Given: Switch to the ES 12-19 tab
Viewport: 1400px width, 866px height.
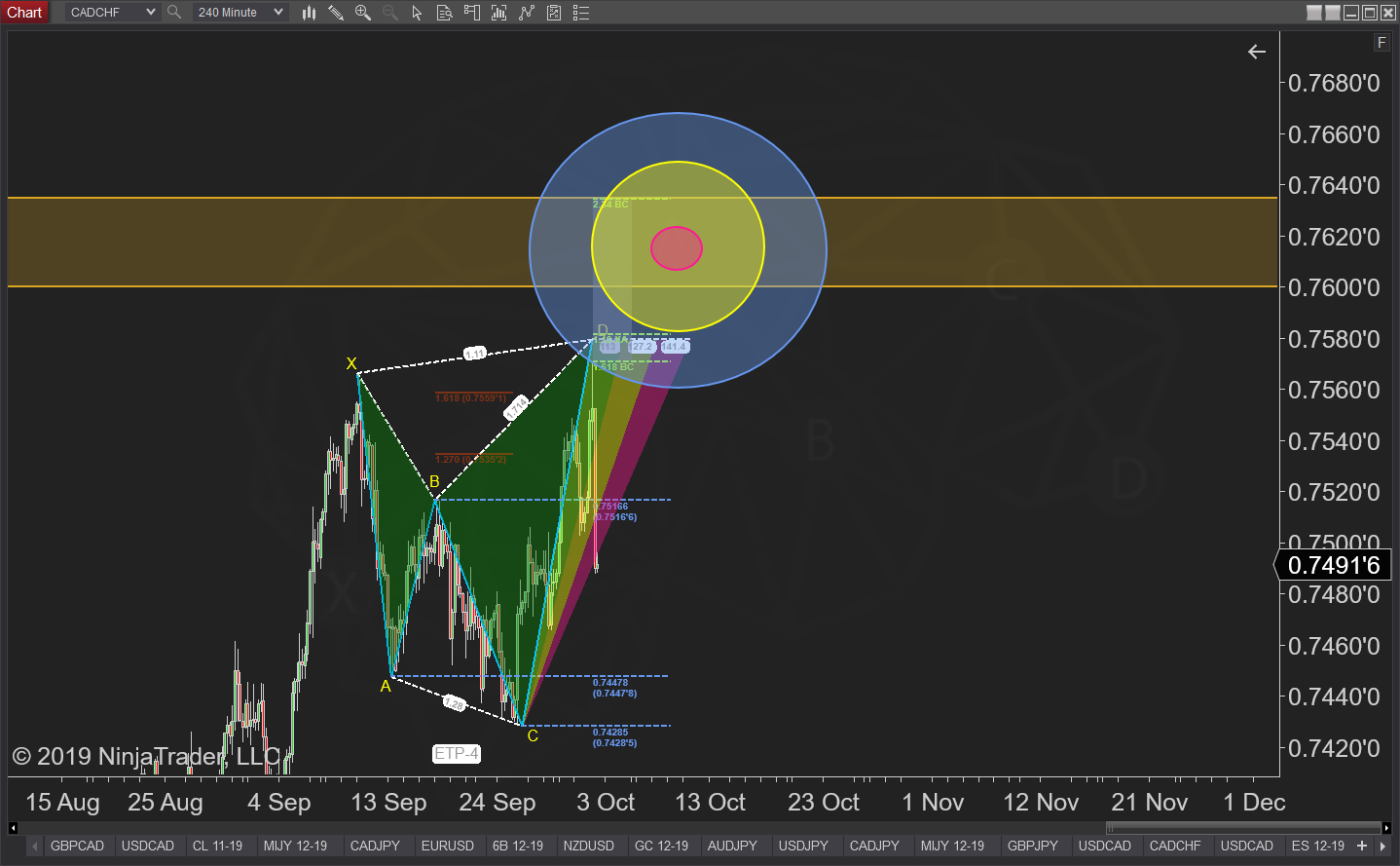Looking at the screenshot, I should [x=1318, y=846].
